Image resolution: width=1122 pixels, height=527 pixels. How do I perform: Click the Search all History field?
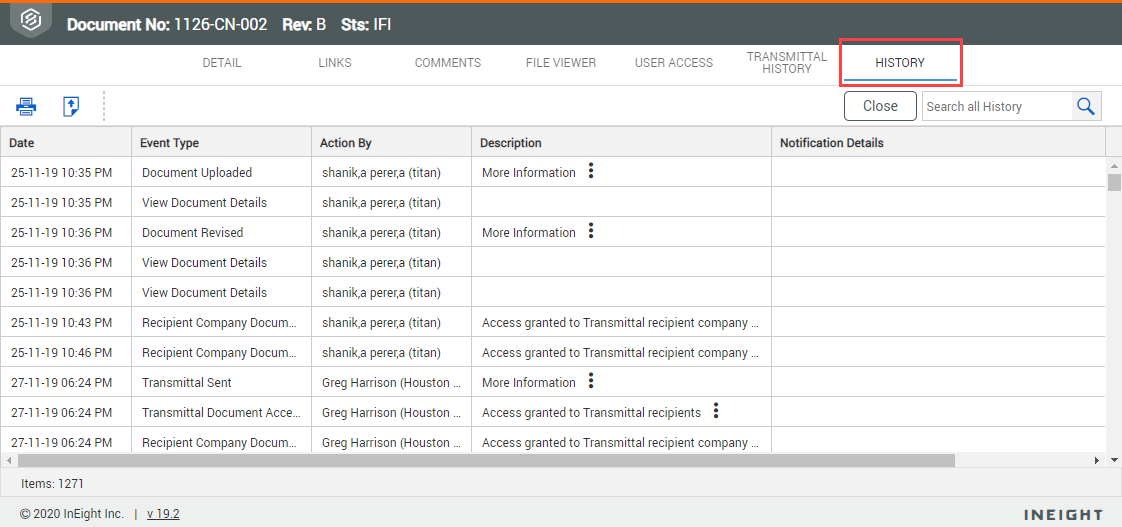coord(997,106)
